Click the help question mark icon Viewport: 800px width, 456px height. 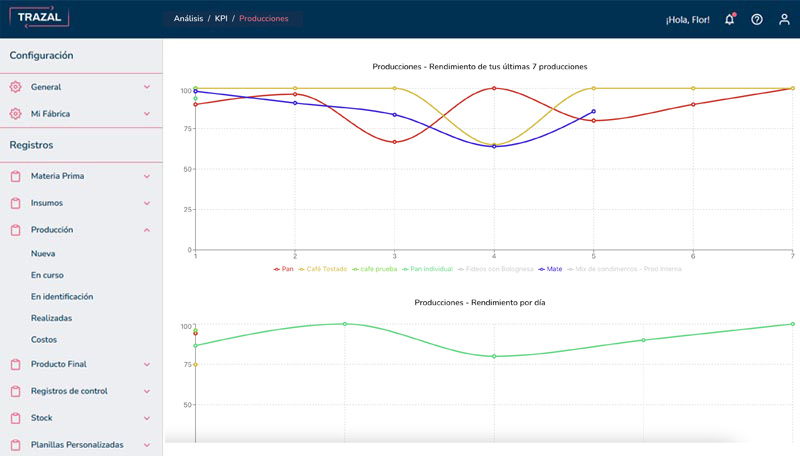point(757,19)
